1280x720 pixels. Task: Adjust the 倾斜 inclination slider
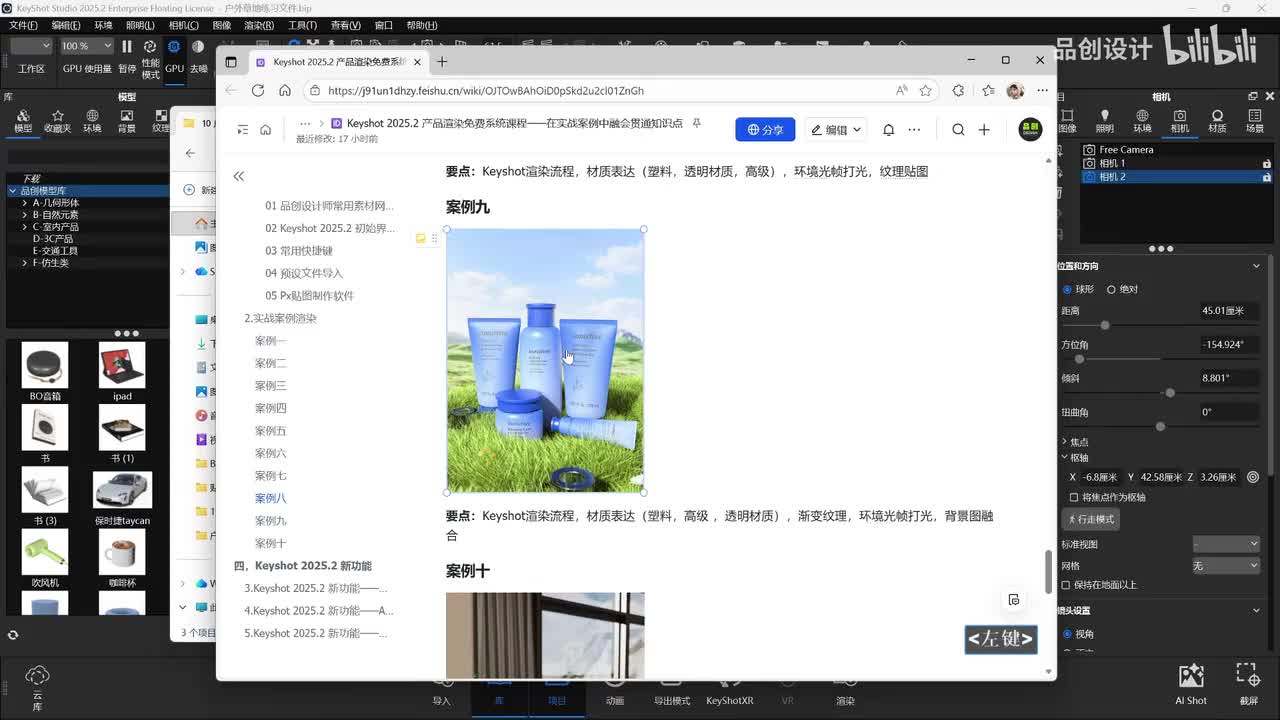point(1170,393)
